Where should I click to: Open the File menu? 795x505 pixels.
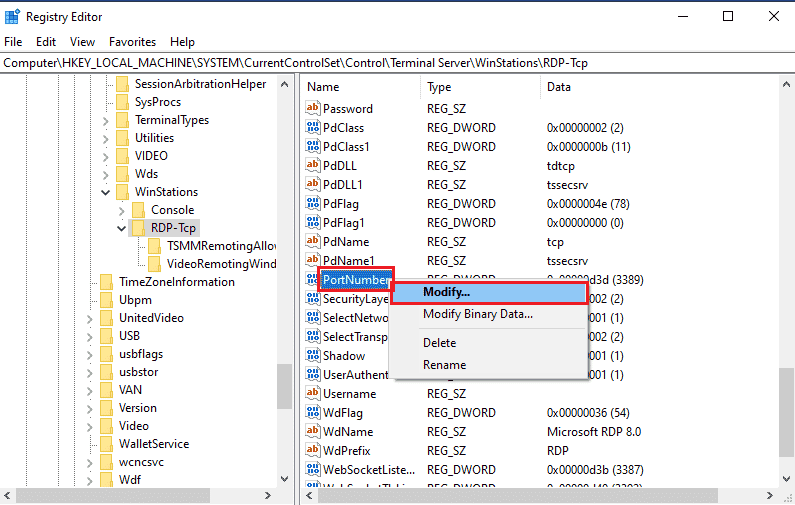13,42
